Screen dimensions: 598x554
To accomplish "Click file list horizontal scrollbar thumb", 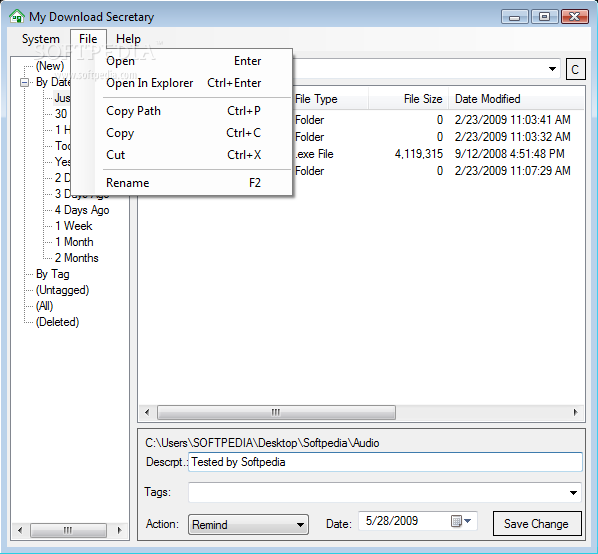I will 276,413.
